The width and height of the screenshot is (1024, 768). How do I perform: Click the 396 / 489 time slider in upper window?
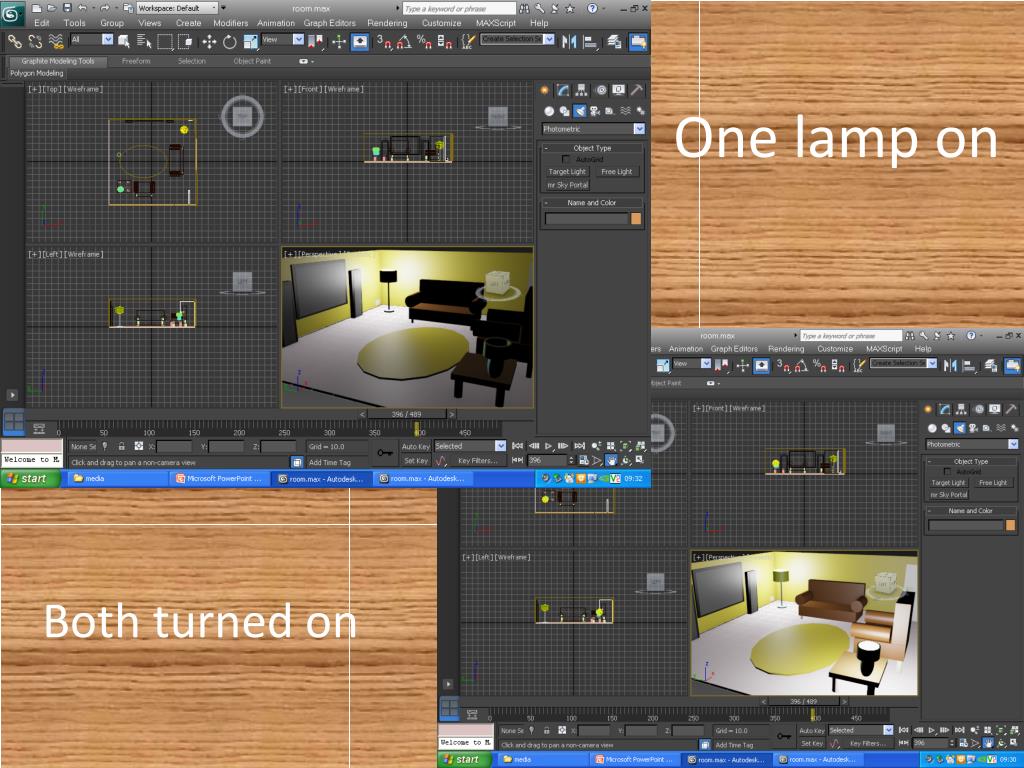[x=406, y=414]
